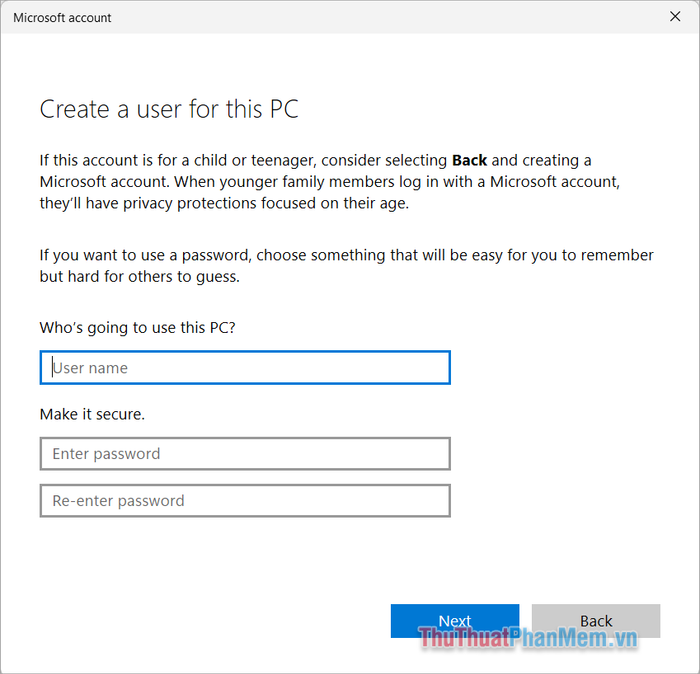Click the bold 'Back' word in the paragraph
Image resolution: width=700 pixels, height=674 pixels.
pyautogui.click(x=469, y=160)
